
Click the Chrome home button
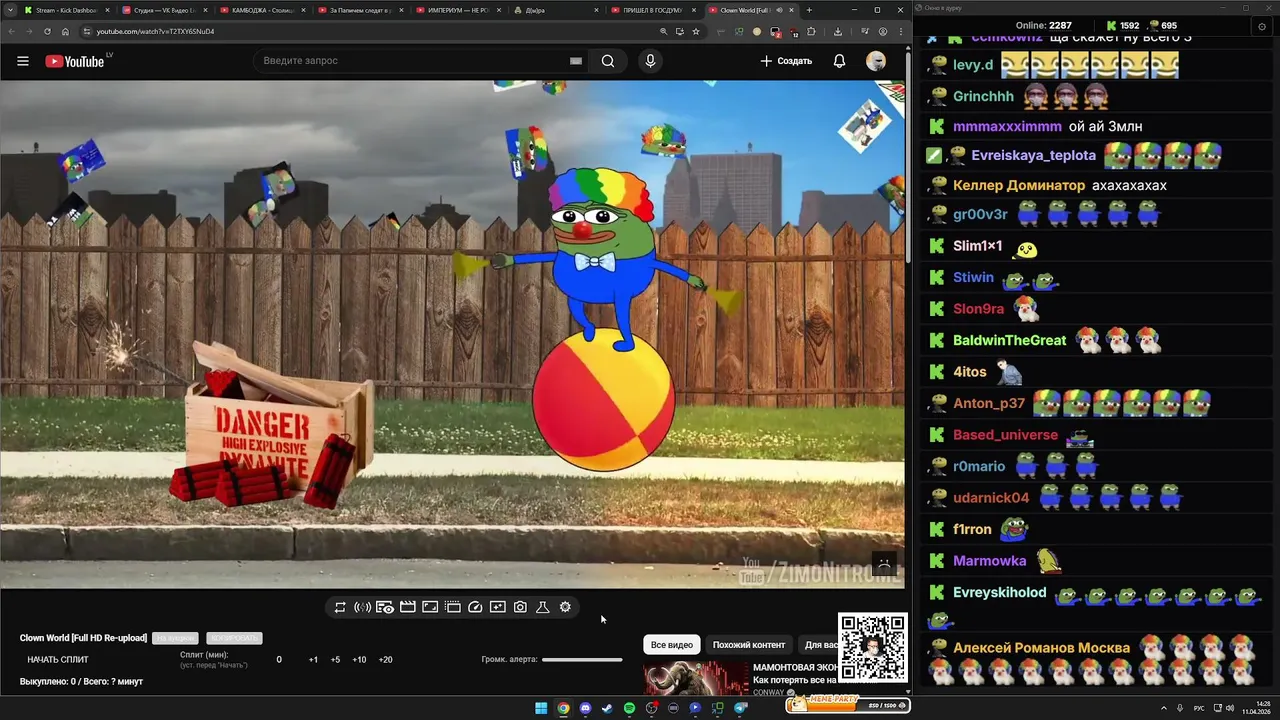65,31
